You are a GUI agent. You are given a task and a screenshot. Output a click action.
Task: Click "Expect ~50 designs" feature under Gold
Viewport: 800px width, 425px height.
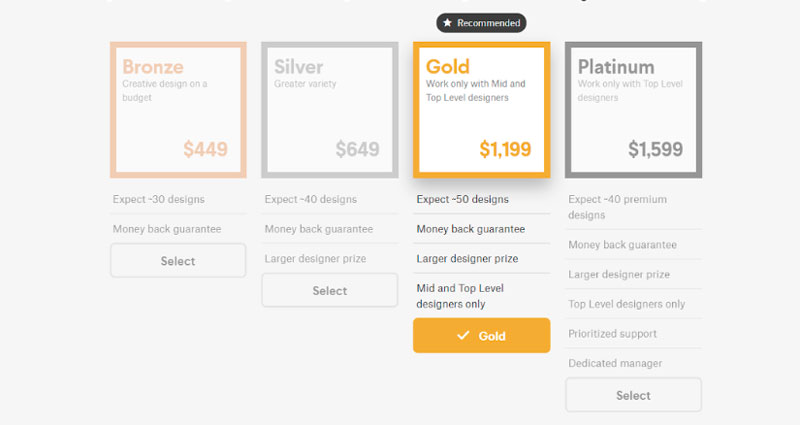(x=462, y=199)
